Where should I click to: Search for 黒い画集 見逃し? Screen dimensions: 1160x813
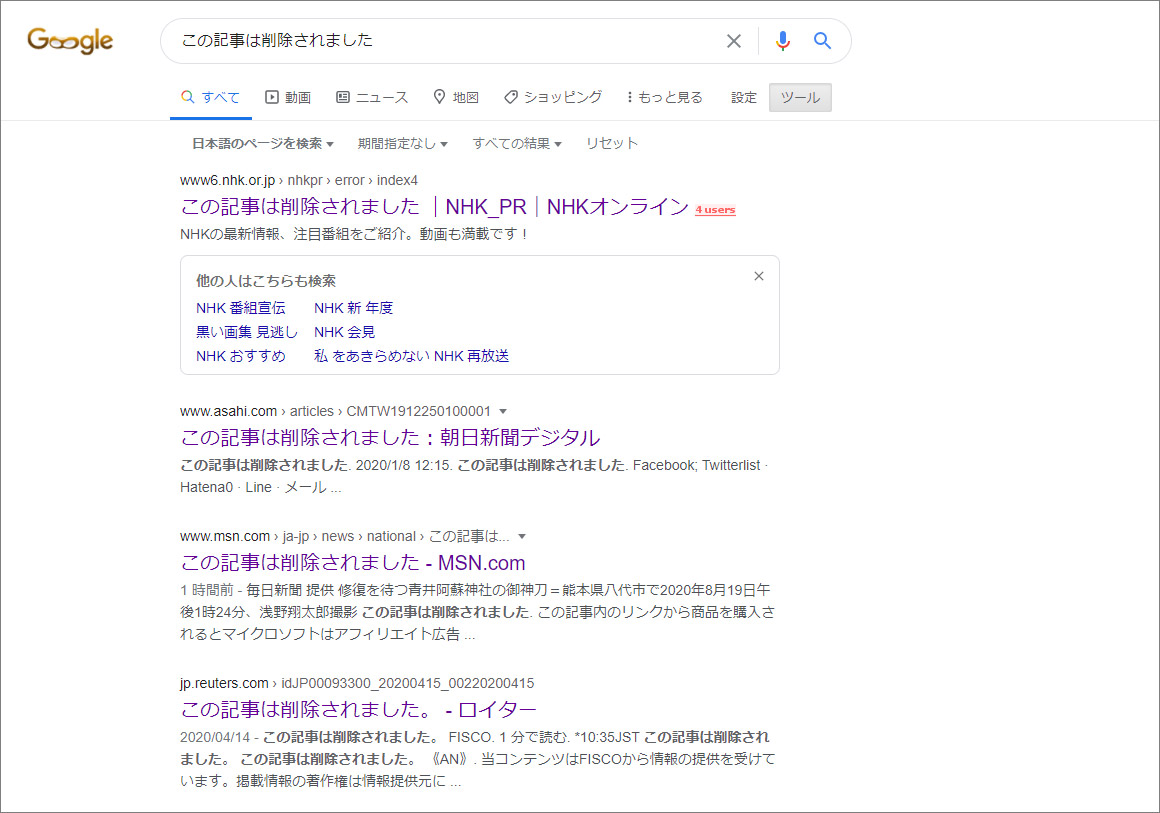(x=246, y=332)
